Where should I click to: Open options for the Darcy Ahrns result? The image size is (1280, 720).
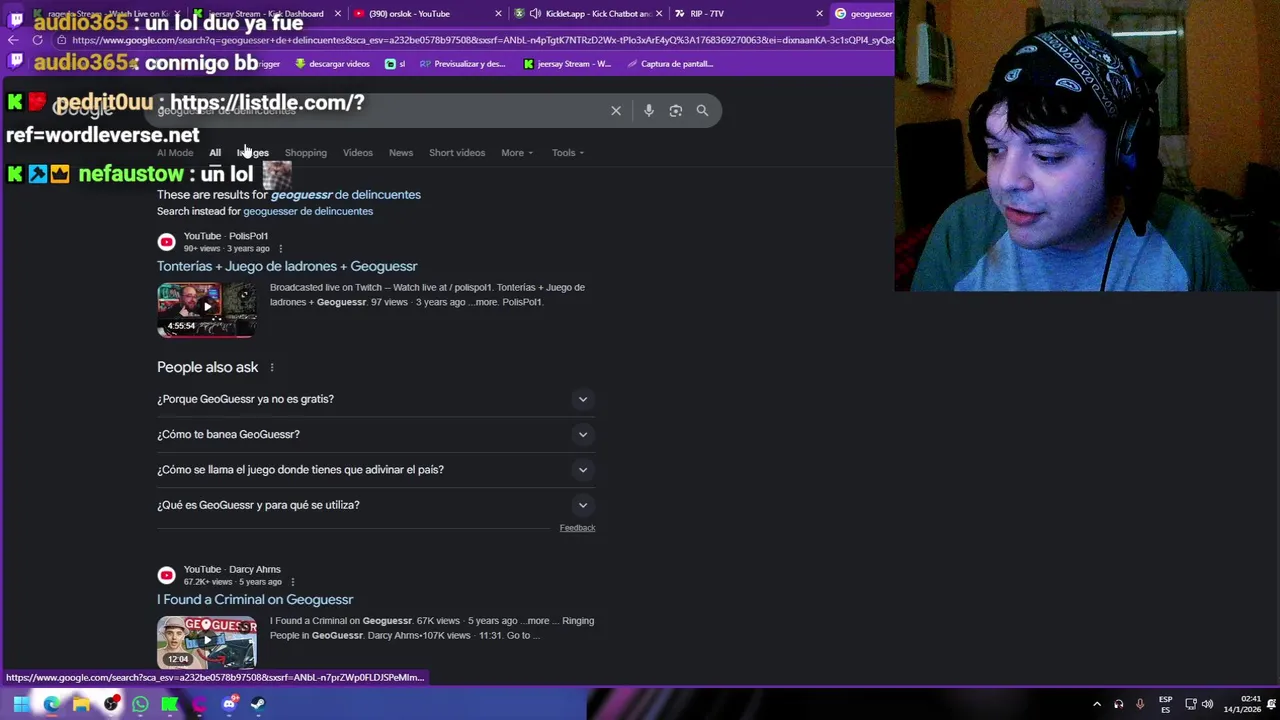point(292,582)
